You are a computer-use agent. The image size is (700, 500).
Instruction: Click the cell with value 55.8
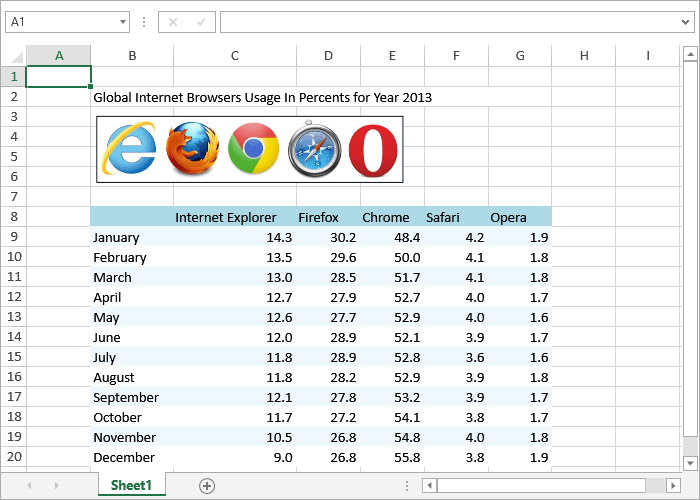392,457
